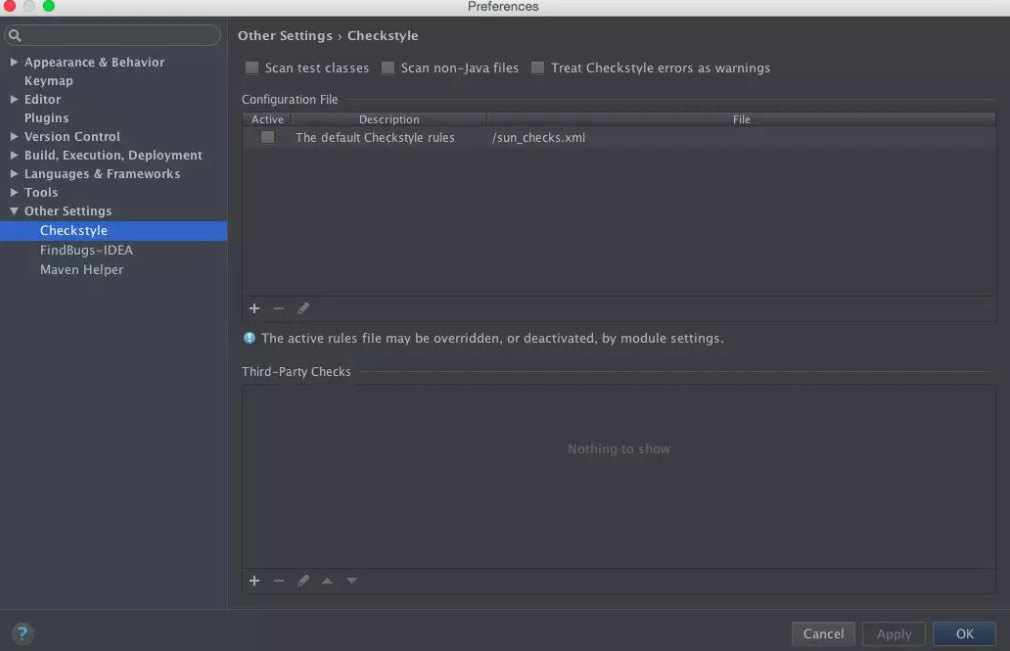Viewport: 1010px width, 651px height.
Task: Confirm with the OK button
Action: coord(964,634)
